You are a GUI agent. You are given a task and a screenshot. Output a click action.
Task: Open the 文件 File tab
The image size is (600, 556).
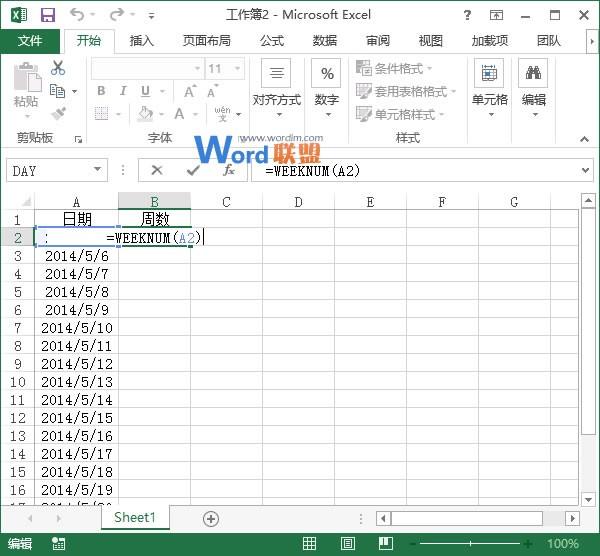tap(30, 41)
